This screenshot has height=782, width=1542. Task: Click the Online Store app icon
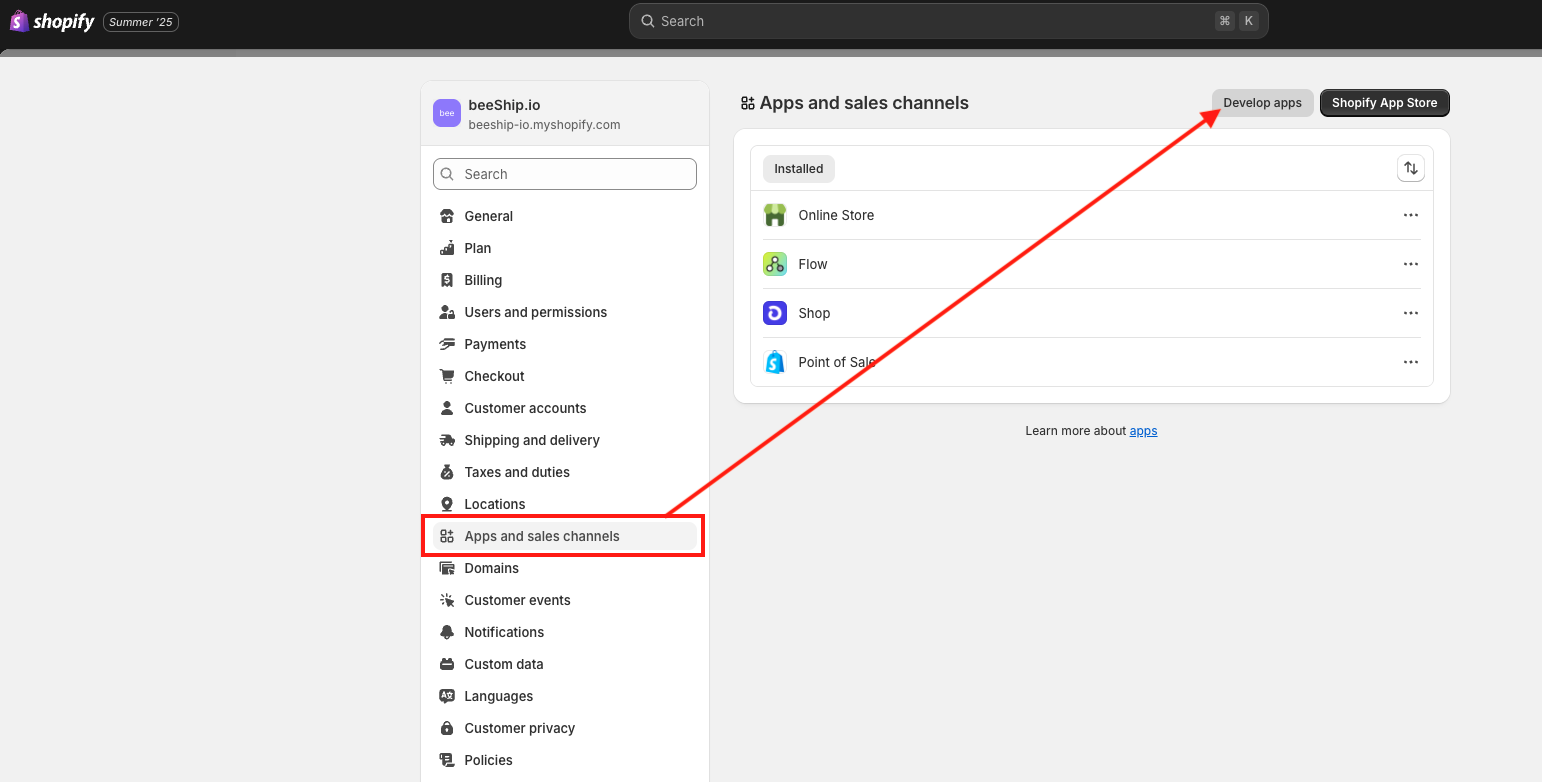775,215
